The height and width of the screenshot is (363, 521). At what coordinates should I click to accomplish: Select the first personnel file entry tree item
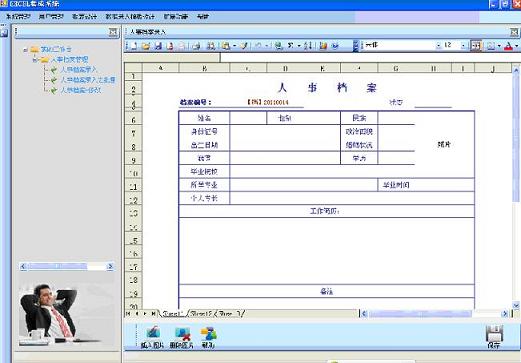click(78, 70)
